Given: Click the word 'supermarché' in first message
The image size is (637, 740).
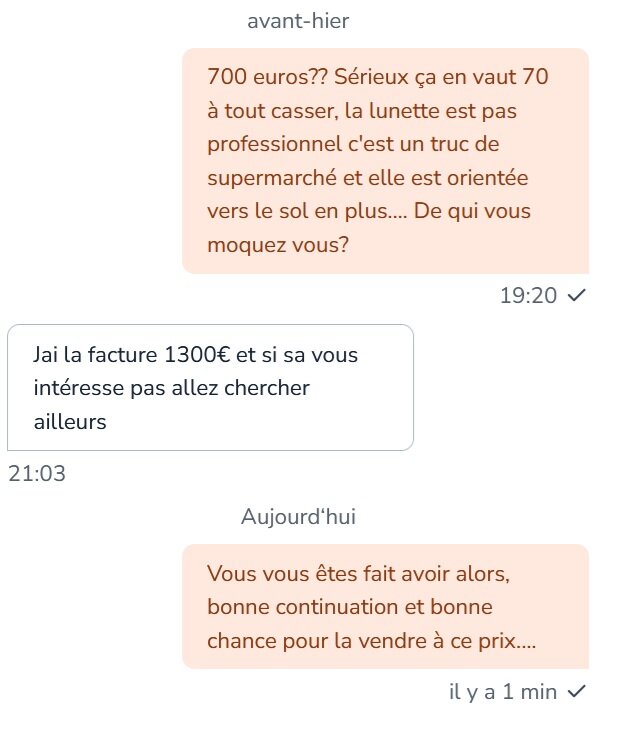Looking at the screenshot, I should pos(272,178).
